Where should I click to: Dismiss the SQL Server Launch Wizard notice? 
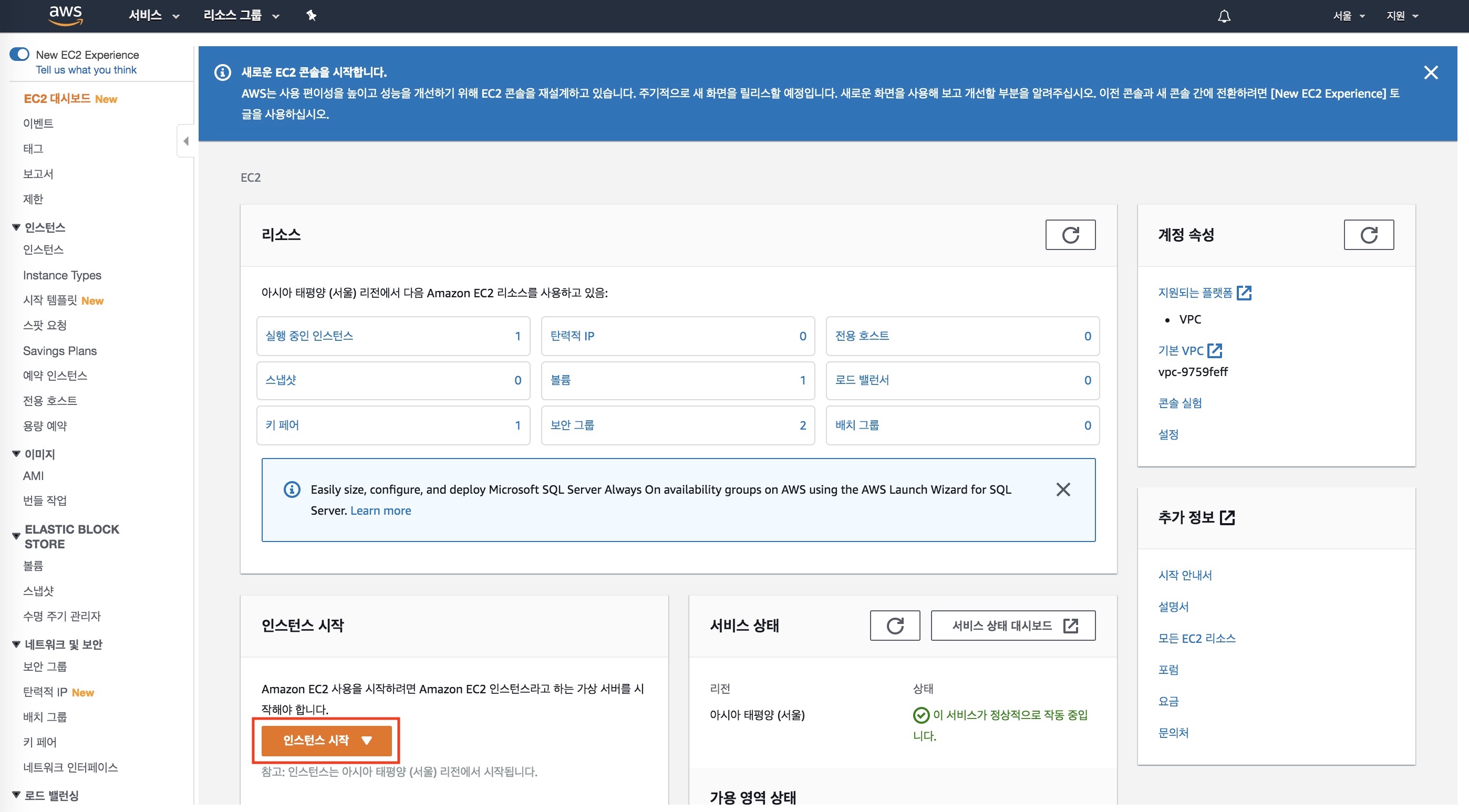click(1063, 490)
